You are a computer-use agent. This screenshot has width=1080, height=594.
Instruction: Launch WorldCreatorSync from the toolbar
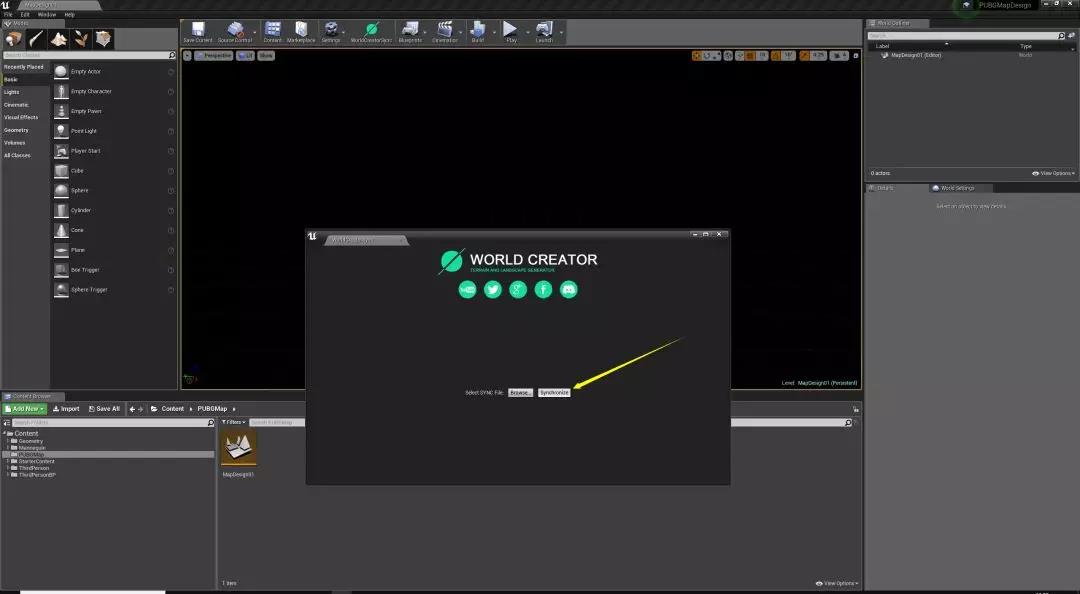tap(371, 32)
